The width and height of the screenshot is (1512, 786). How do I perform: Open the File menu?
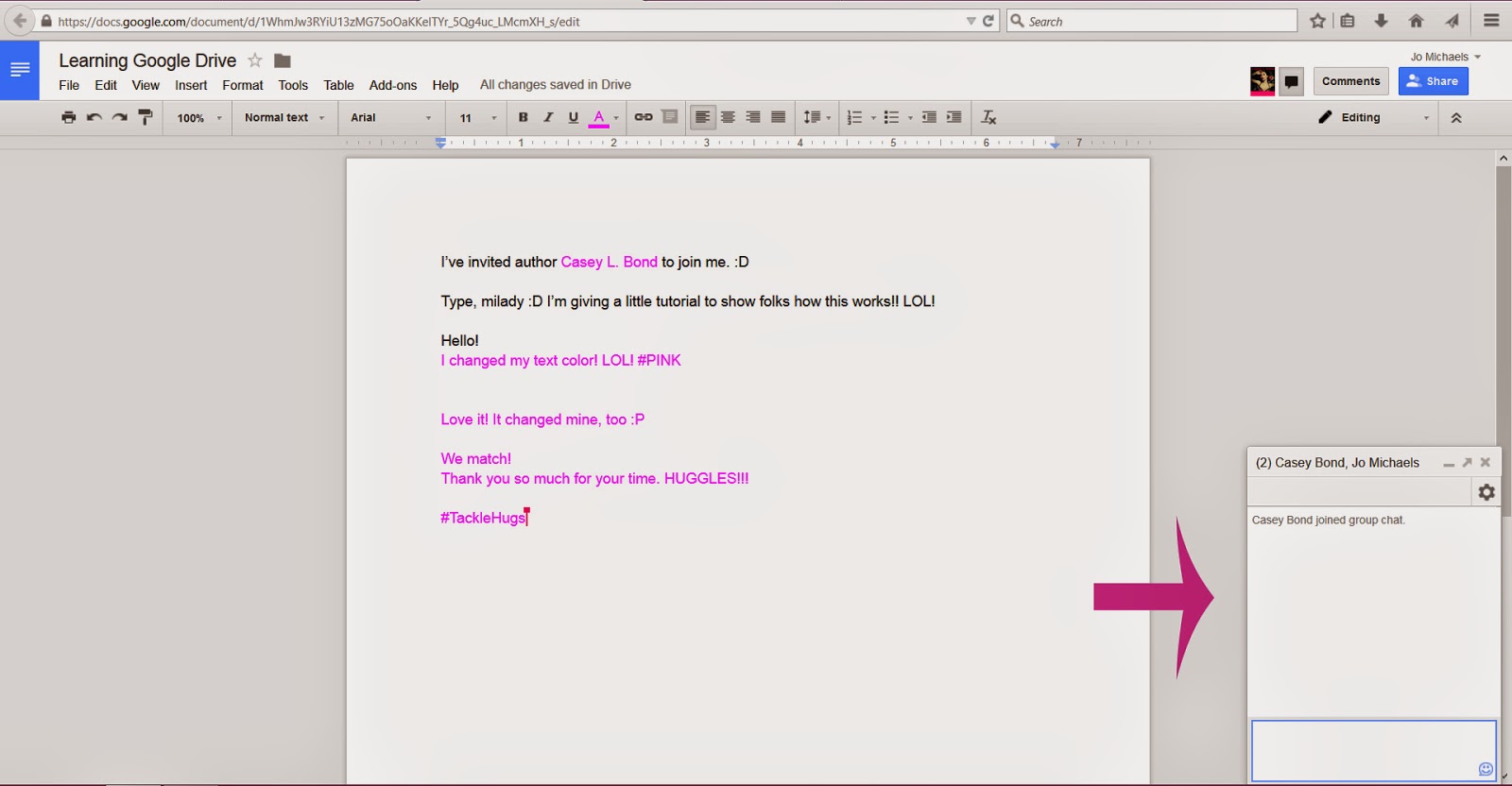coord(69,85)
